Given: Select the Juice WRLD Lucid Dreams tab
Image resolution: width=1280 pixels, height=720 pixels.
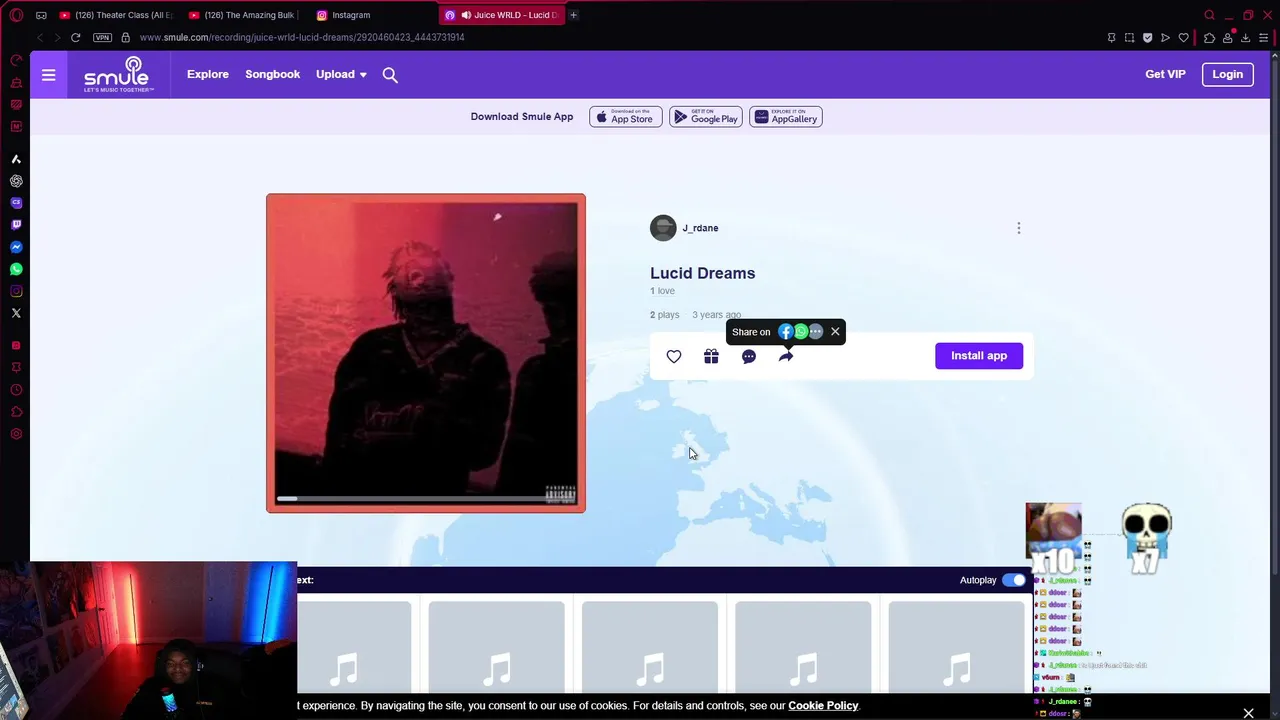Looking at the screenshot, I should [501, 15].
